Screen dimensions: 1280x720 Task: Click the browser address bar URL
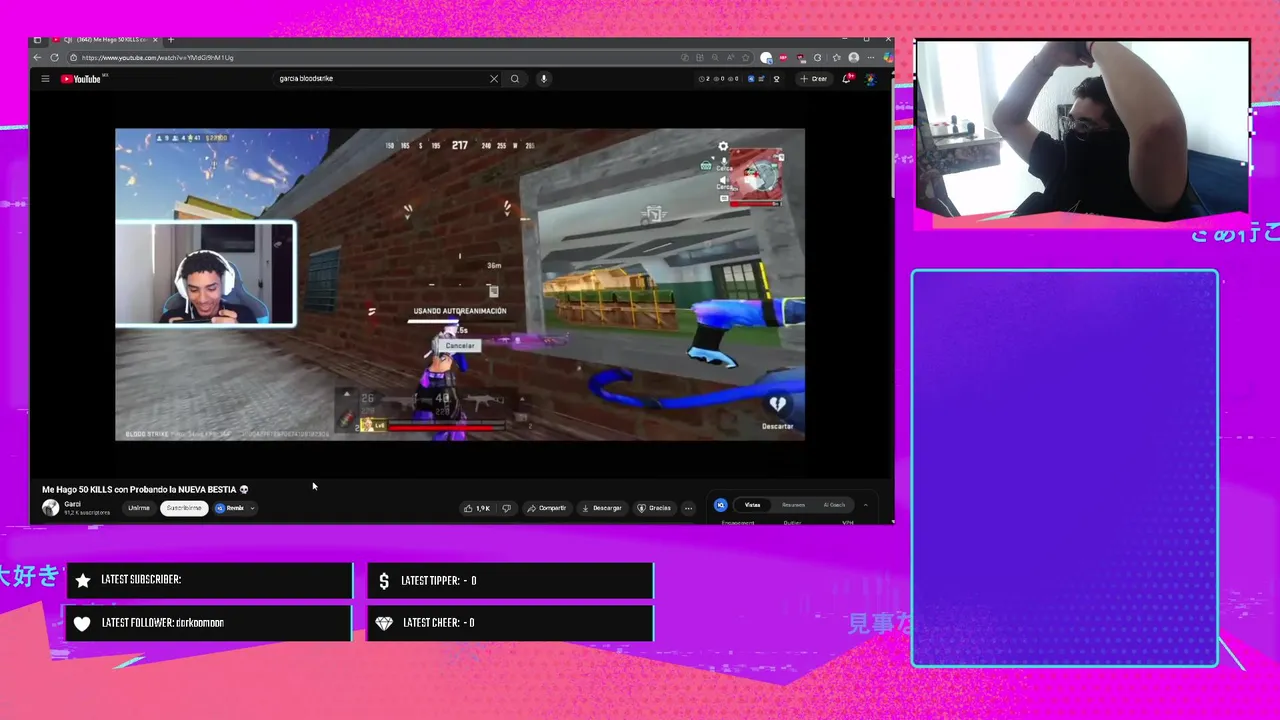click(x=158, y=58)
